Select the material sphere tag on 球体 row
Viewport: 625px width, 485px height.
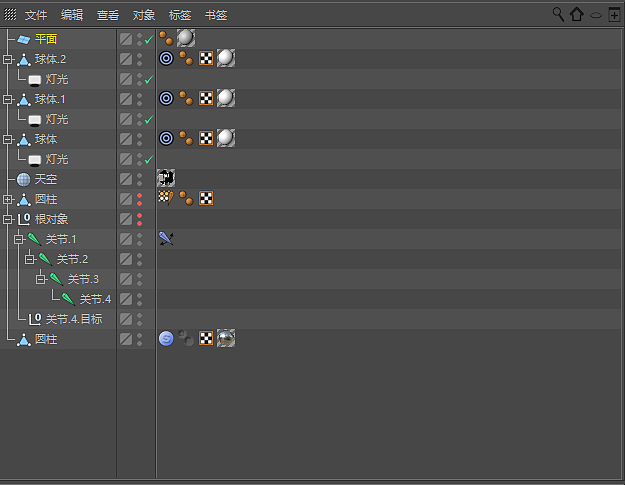[226, 138]
